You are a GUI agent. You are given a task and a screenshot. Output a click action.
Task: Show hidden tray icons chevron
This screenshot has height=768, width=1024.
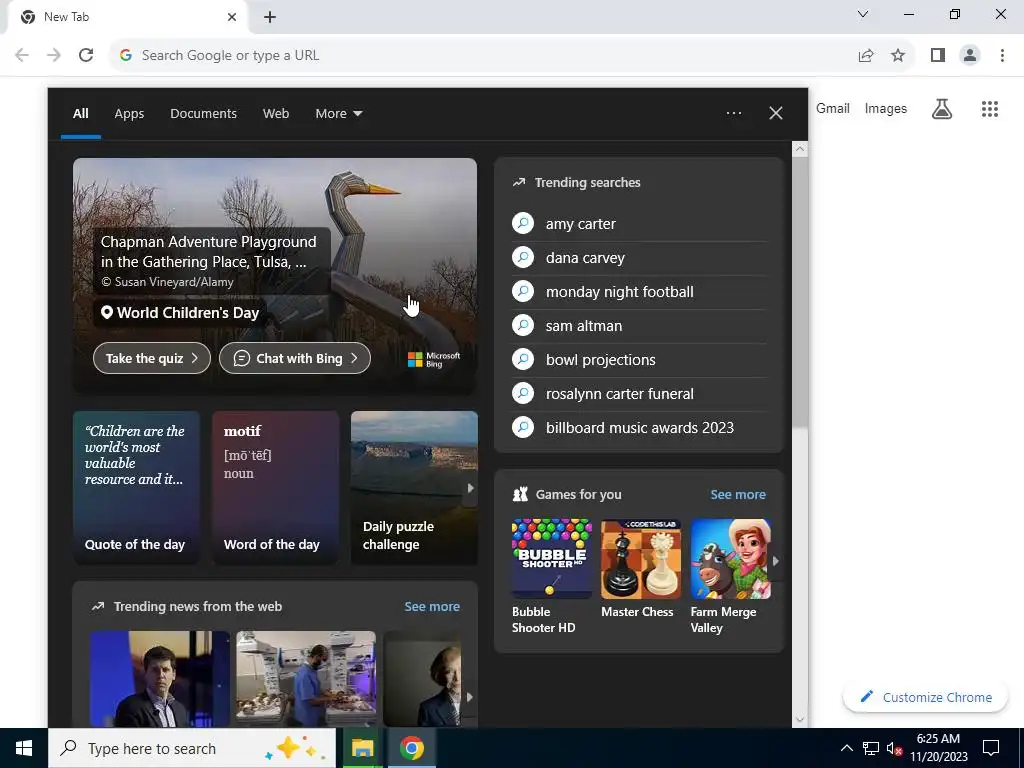[846, 748]
